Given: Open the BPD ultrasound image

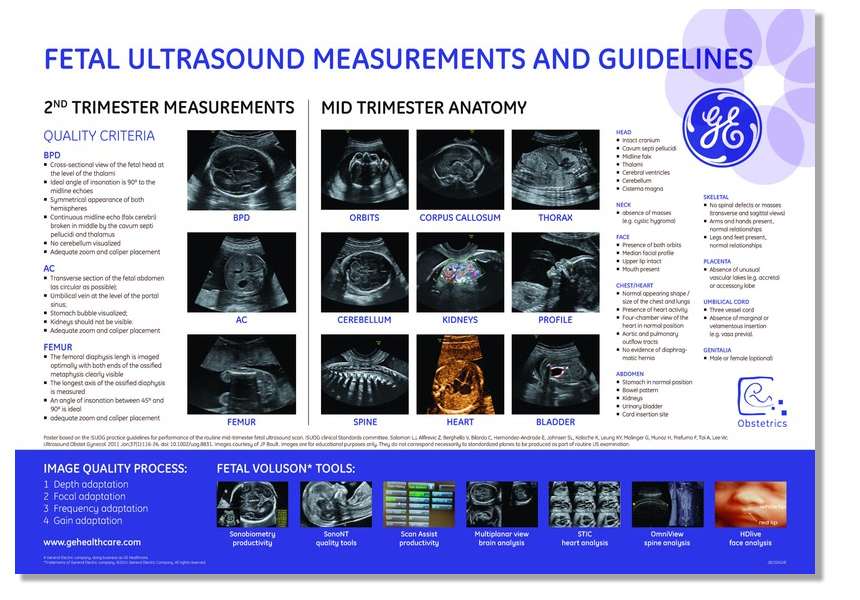Looking at the screenshot, I should [x=241, y=170].
